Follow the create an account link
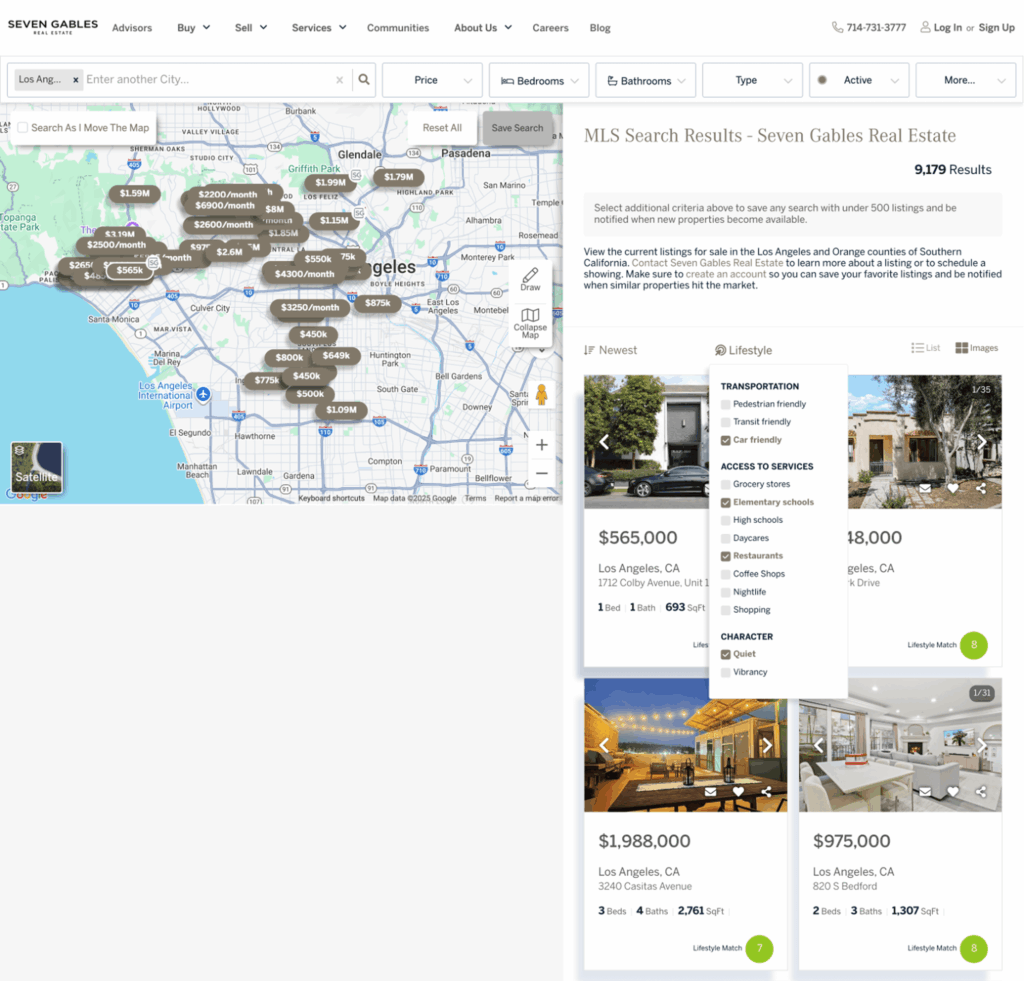1024x981 pixels. (x=726, y=274)
